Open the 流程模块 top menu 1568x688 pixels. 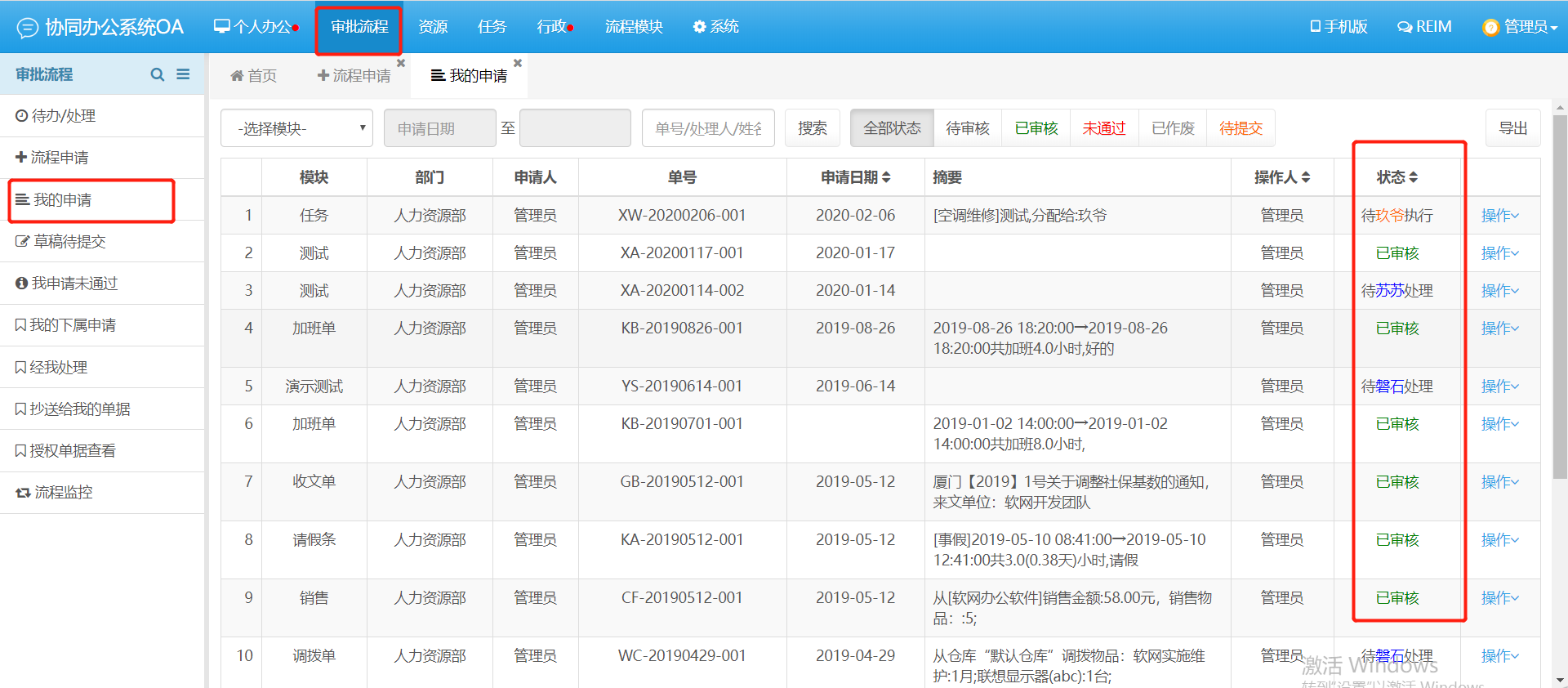tap(634, 27)
